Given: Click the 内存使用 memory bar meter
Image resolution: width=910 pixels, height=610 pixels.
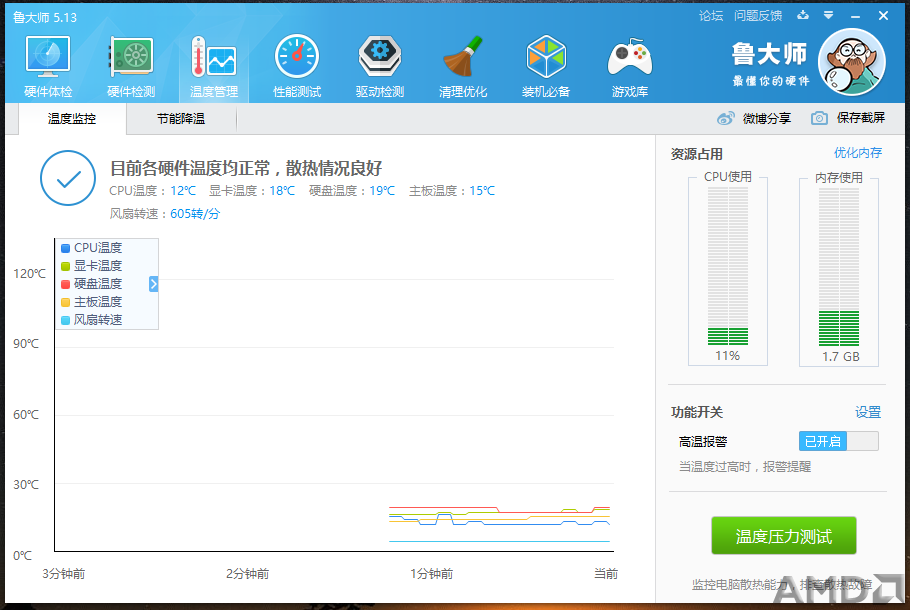Looking at the screenshot, I should pos(839,266).
